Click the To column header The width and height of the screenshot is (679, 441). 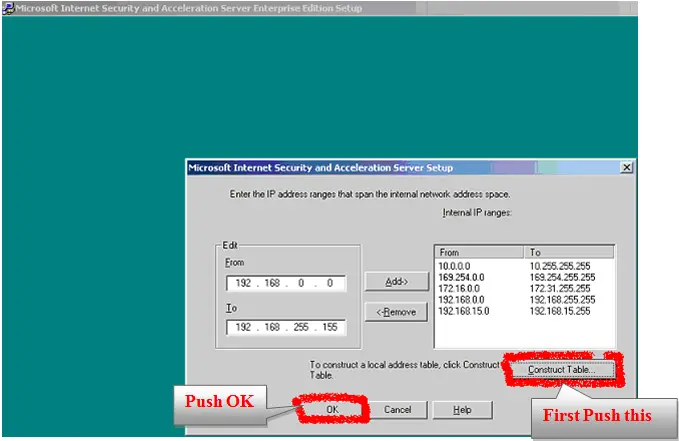pos(569,252)
